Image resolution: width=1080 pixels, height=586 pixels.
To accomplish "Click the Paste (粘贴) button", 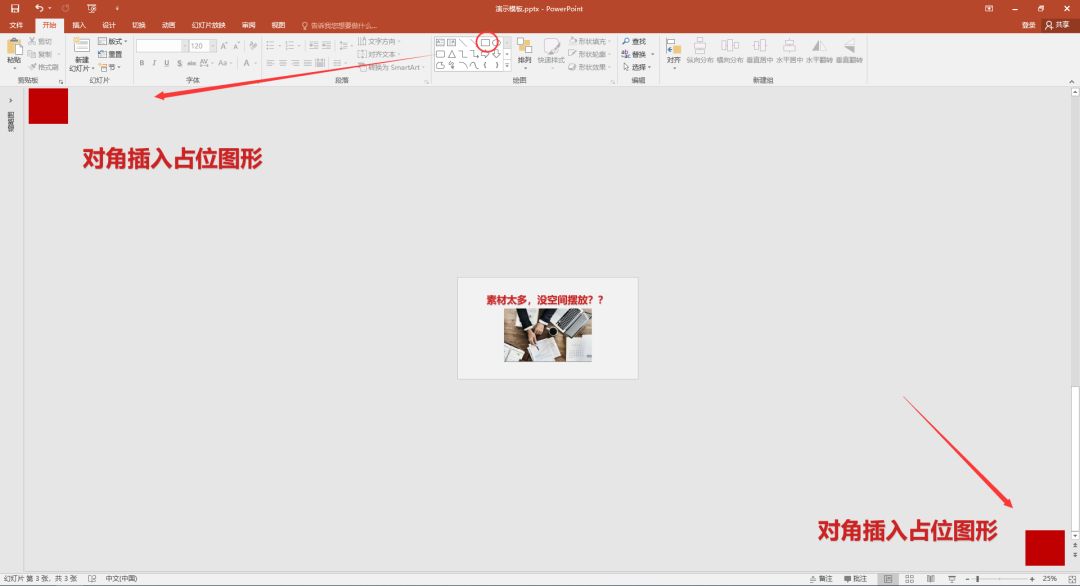I will click(14, 53).
